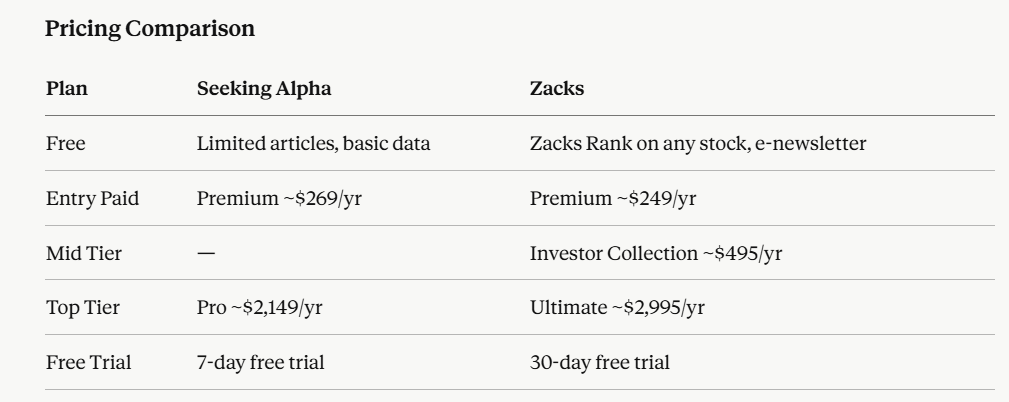Click the Mid Tier row label
The image size is (1009, 402).
point(84,253)
